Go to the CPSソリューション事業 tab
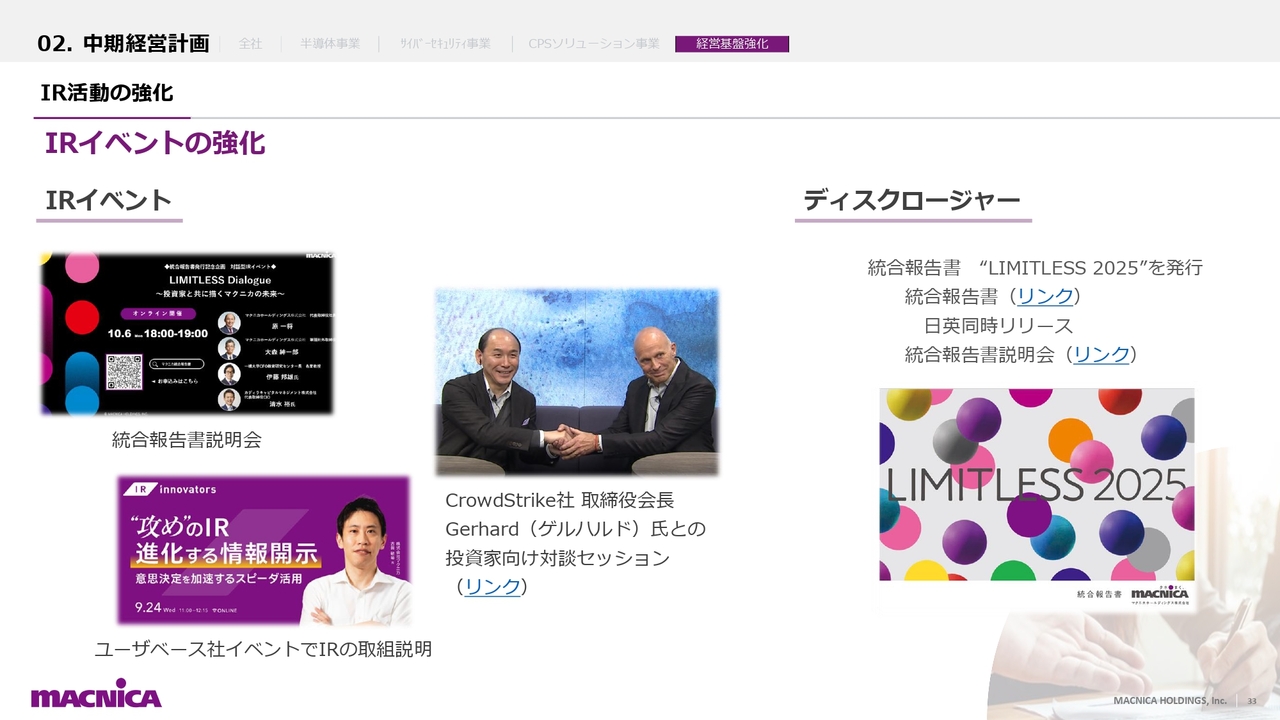This screenshot has width=1280, height=720. click(x=594, y=44)
